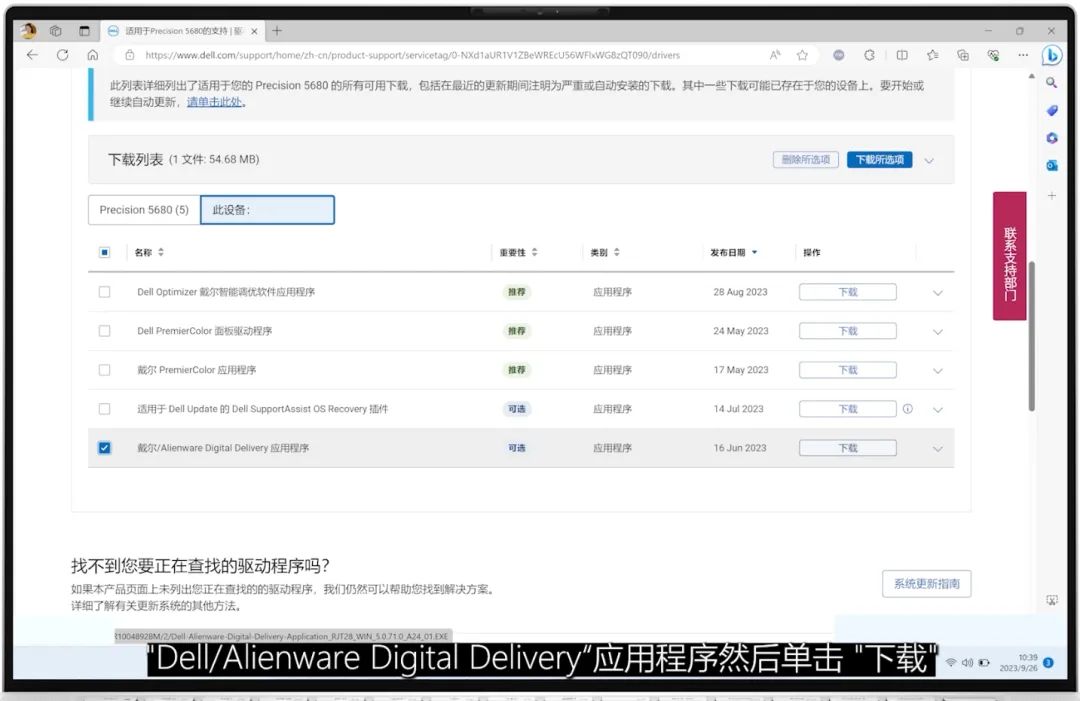The width and height of the screenshot is (1080, 701).
Task: Download Dell Optimizer via 下载 button
Action: pos(848,292)
